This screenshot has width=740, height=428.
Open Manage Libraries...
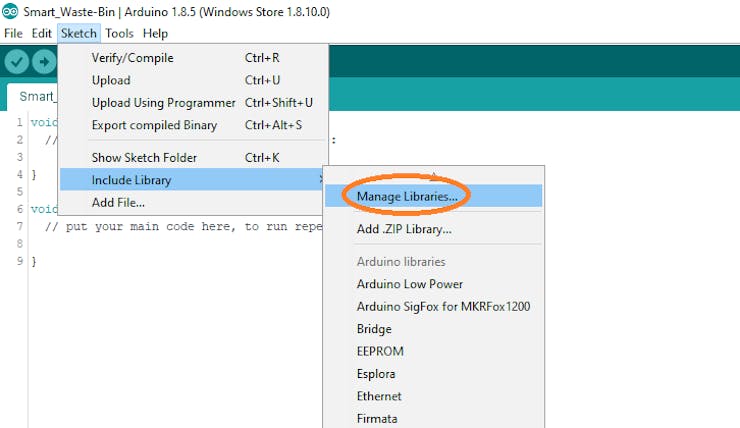point(434,196)
